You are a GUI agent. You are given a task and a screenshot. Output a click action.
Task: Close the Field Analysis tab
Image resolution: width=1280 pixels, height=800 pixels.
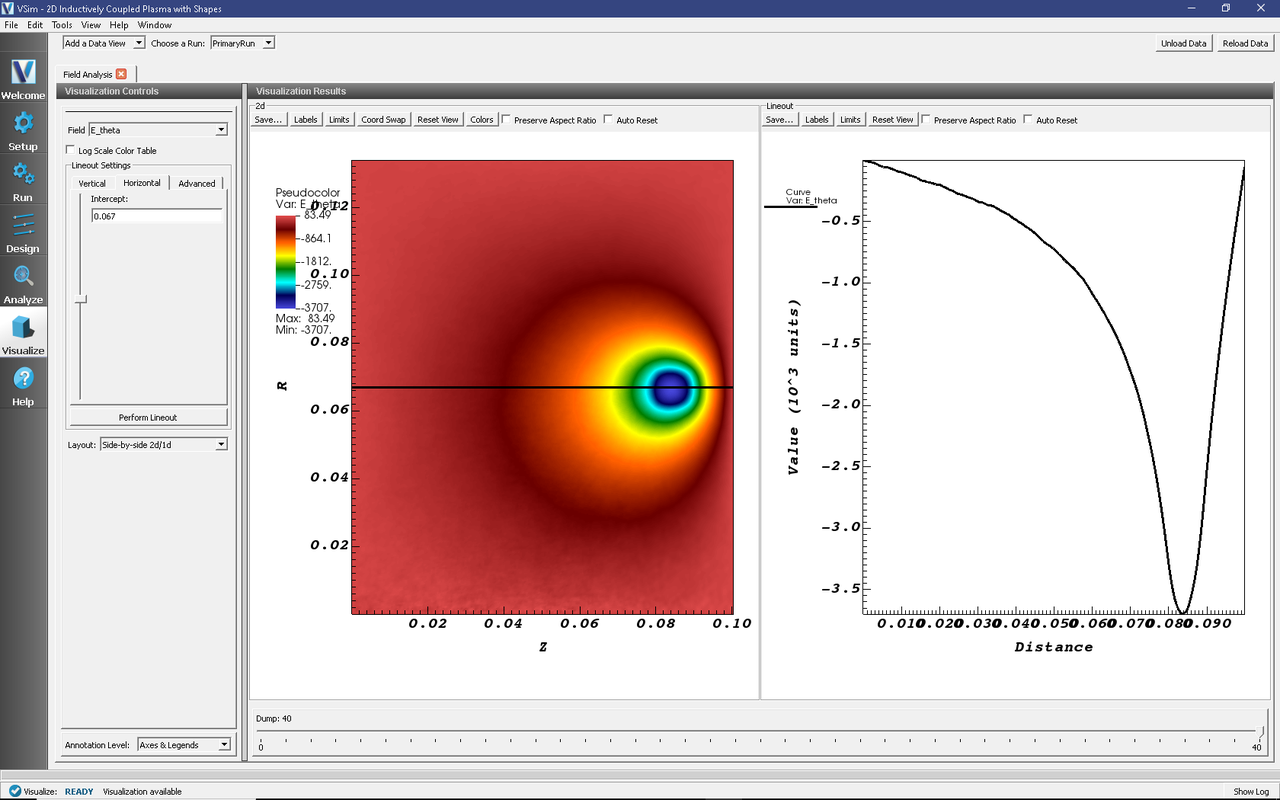click(121, 74)
